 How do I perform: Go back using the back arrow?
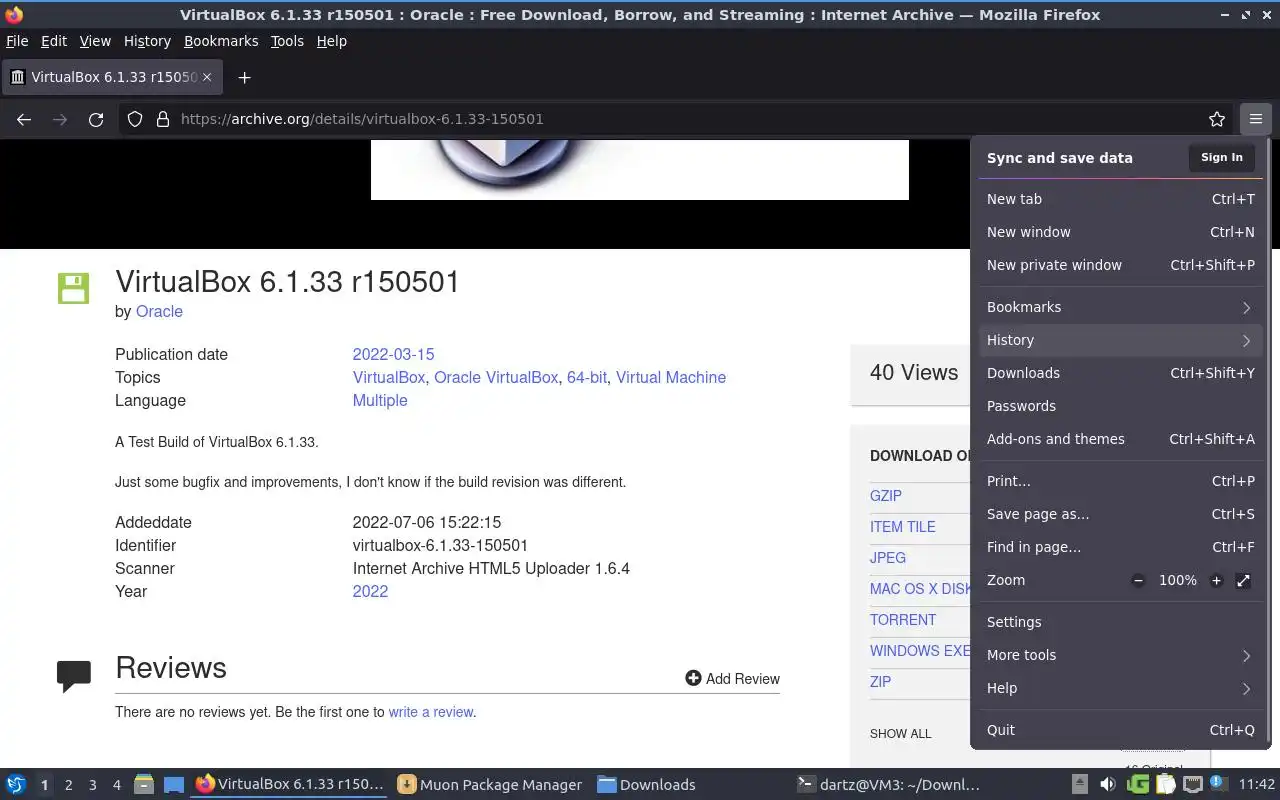pyautogui.click(x=24, y=119)
